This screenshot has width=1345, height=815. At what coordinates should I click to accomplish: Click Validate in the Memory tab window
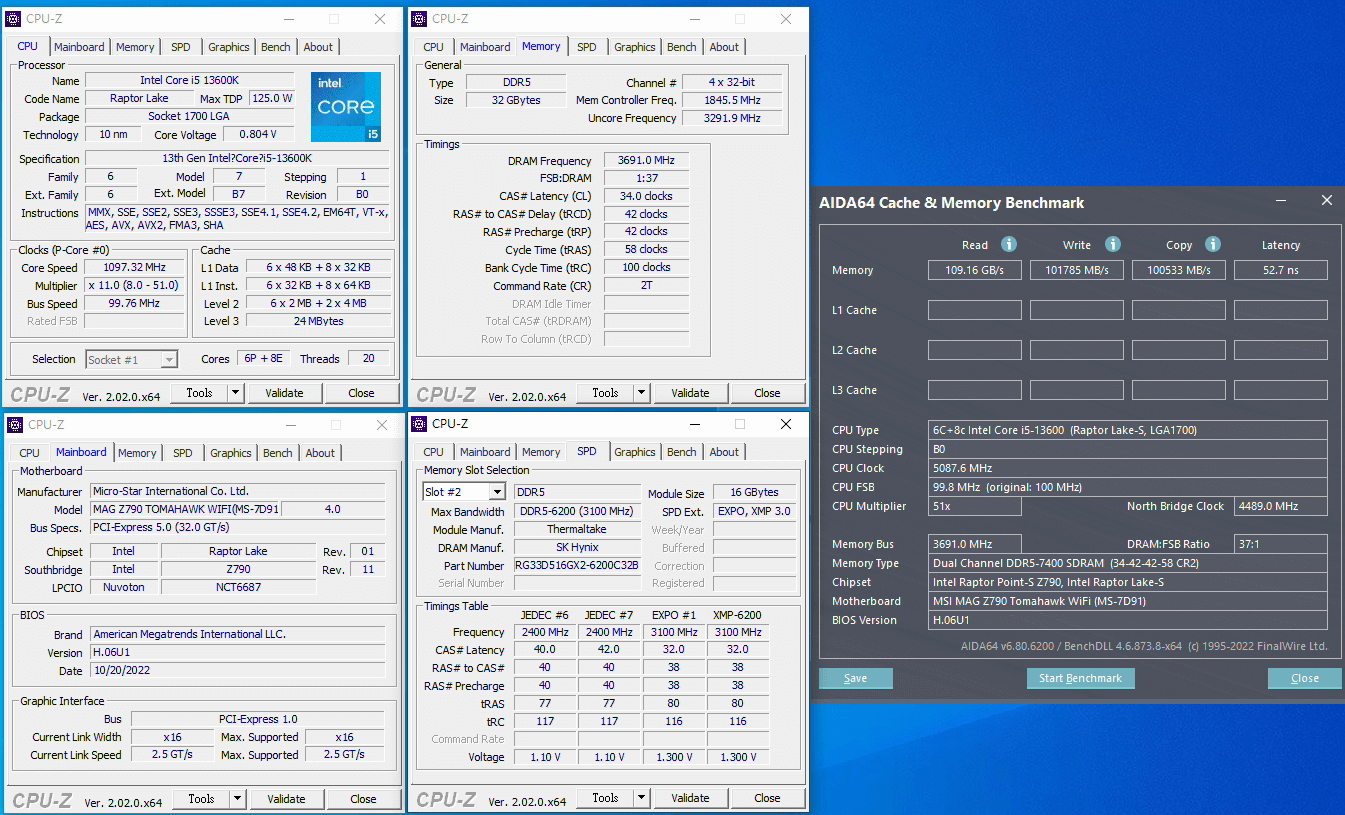point(690,393)
